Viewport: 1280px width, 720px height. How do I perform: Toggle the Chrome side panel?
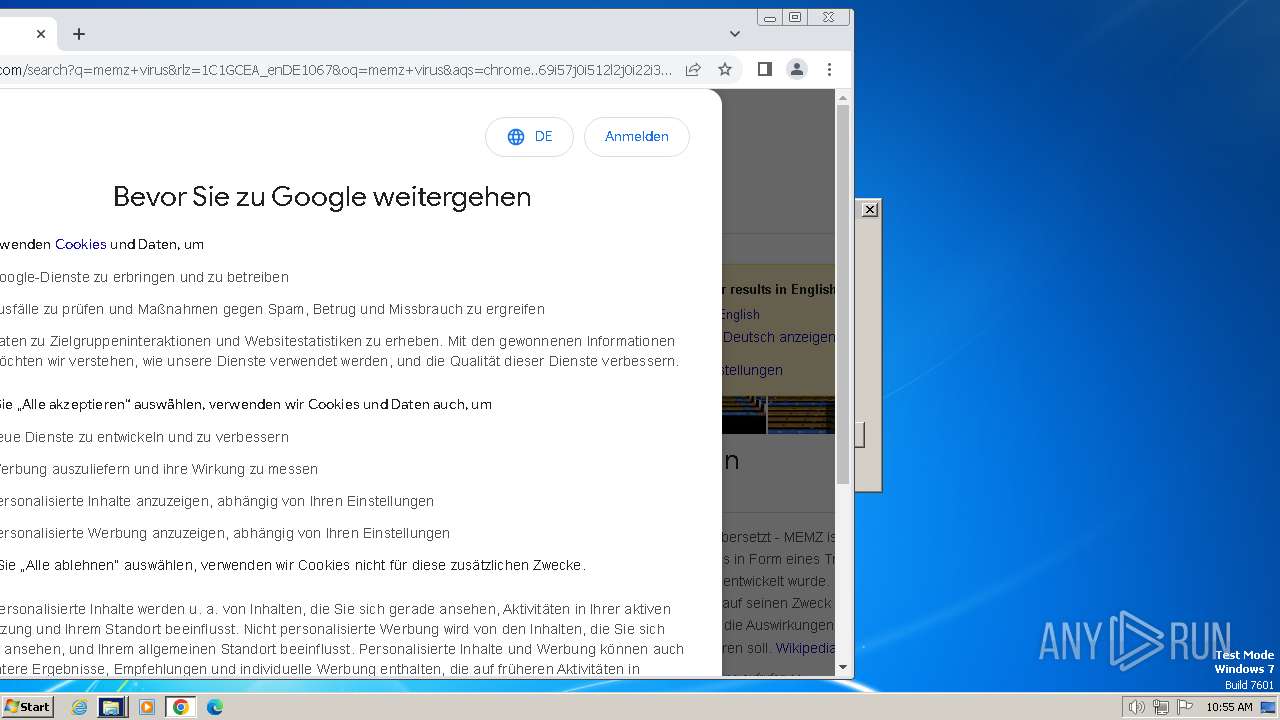click(x=765, y=69)
